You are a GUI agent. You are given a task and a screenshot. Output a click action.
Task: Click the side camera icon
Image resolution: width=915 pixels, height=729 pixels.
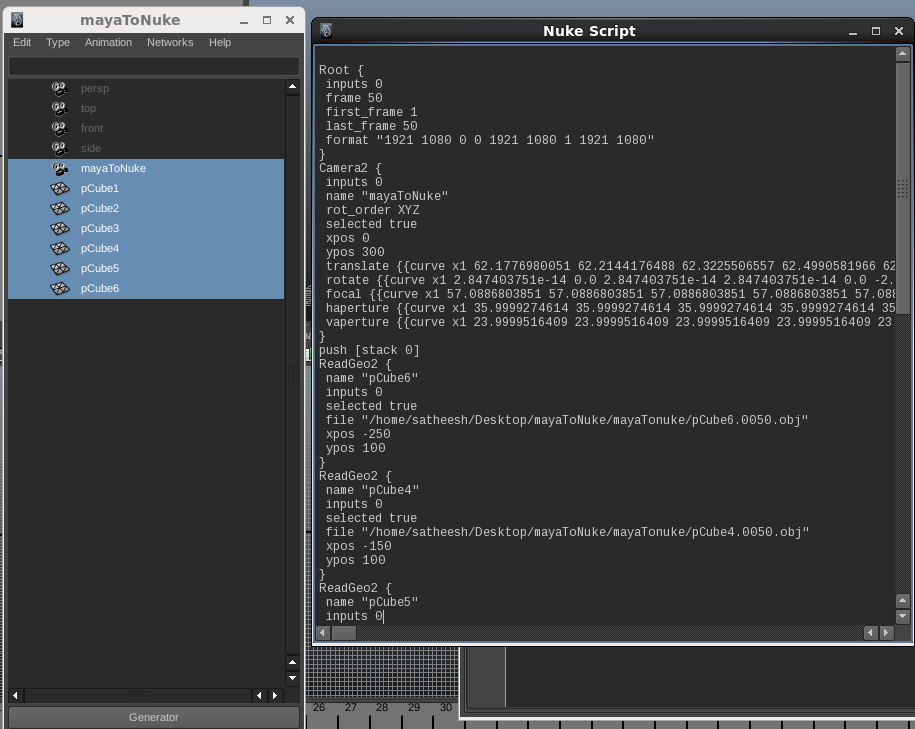(60, 148)
